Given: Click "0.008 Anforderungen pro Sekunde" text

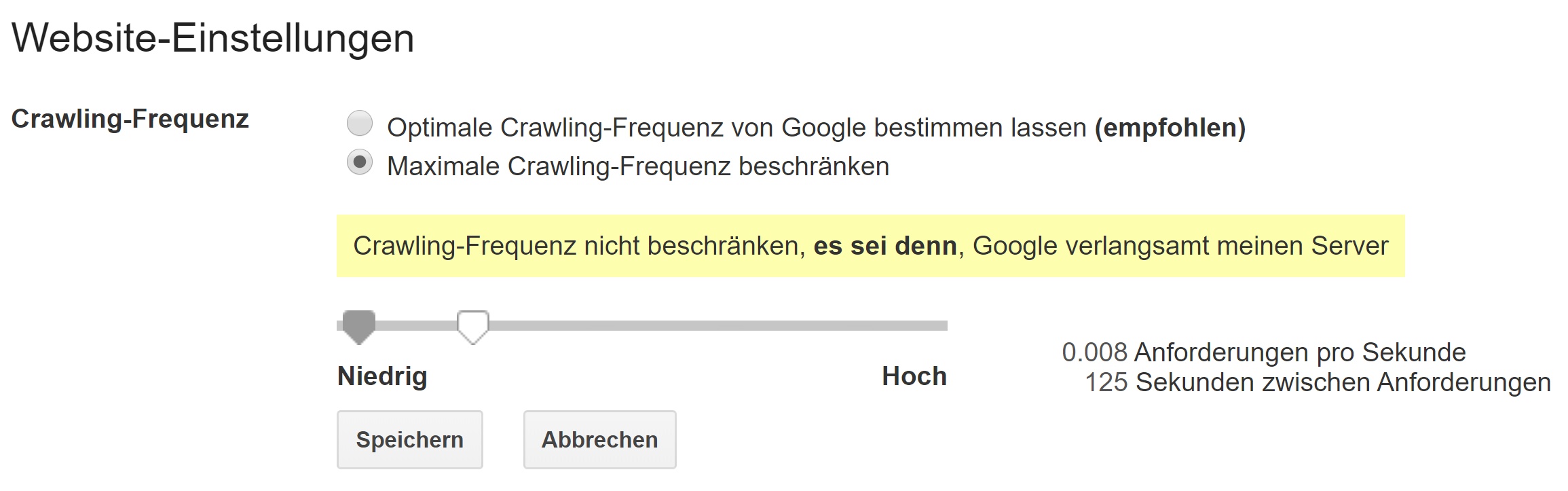Looking at the screenshot, I should tap(1264, 352).
